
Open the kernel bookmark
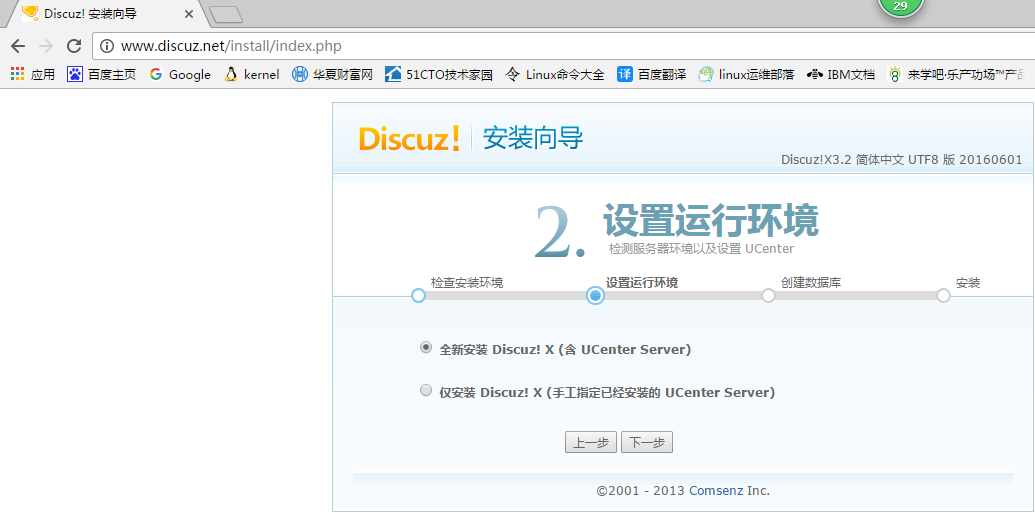point(251,75)
